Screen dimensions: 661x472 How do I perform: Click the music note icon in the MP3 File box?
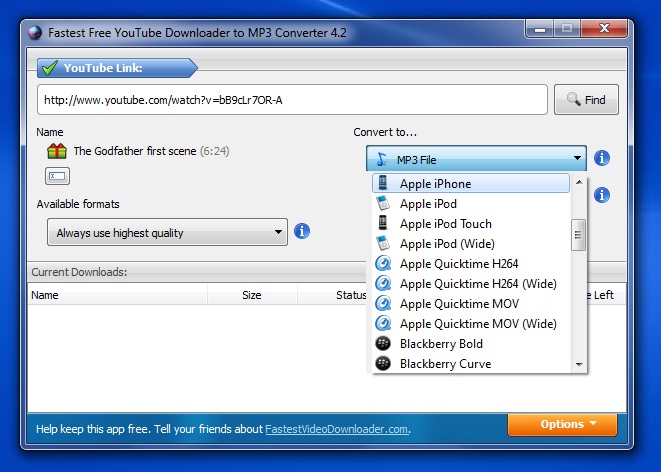[x=382, y=159]
